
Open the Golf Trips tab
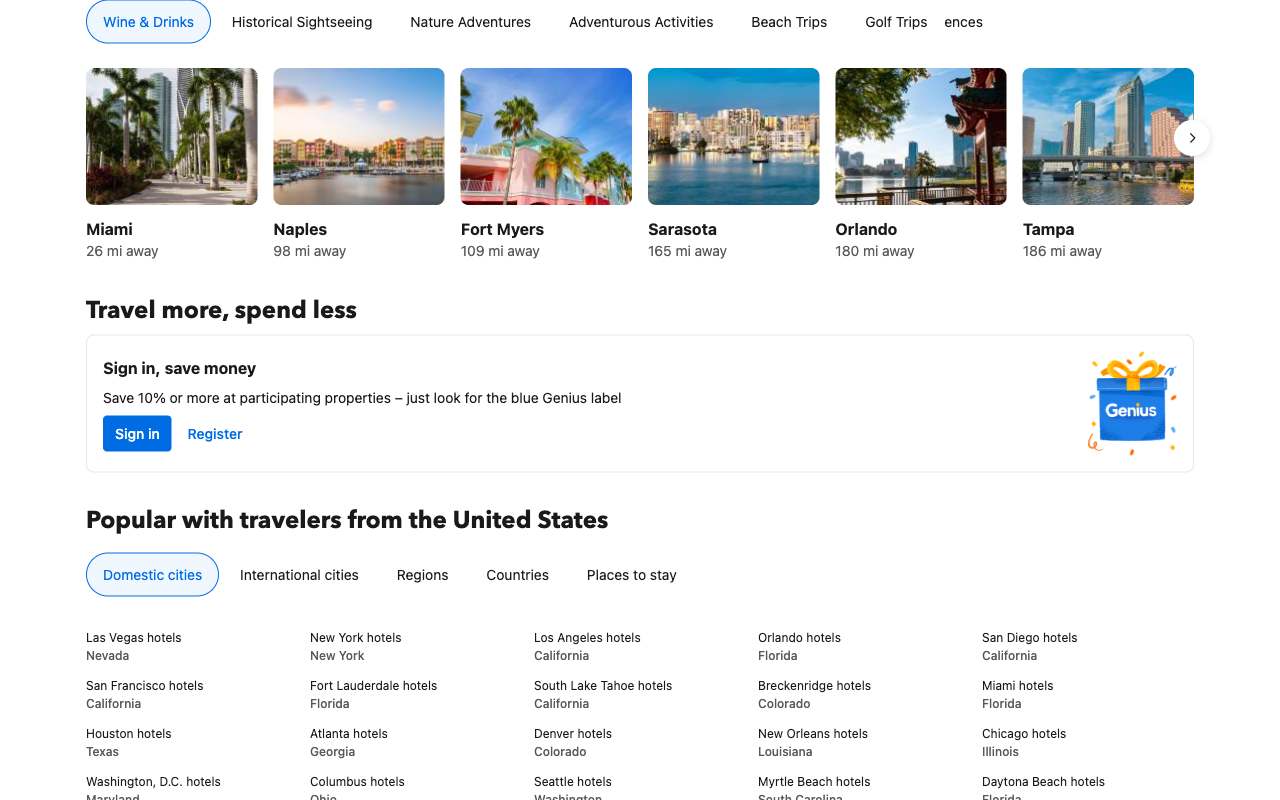[896, 22]
